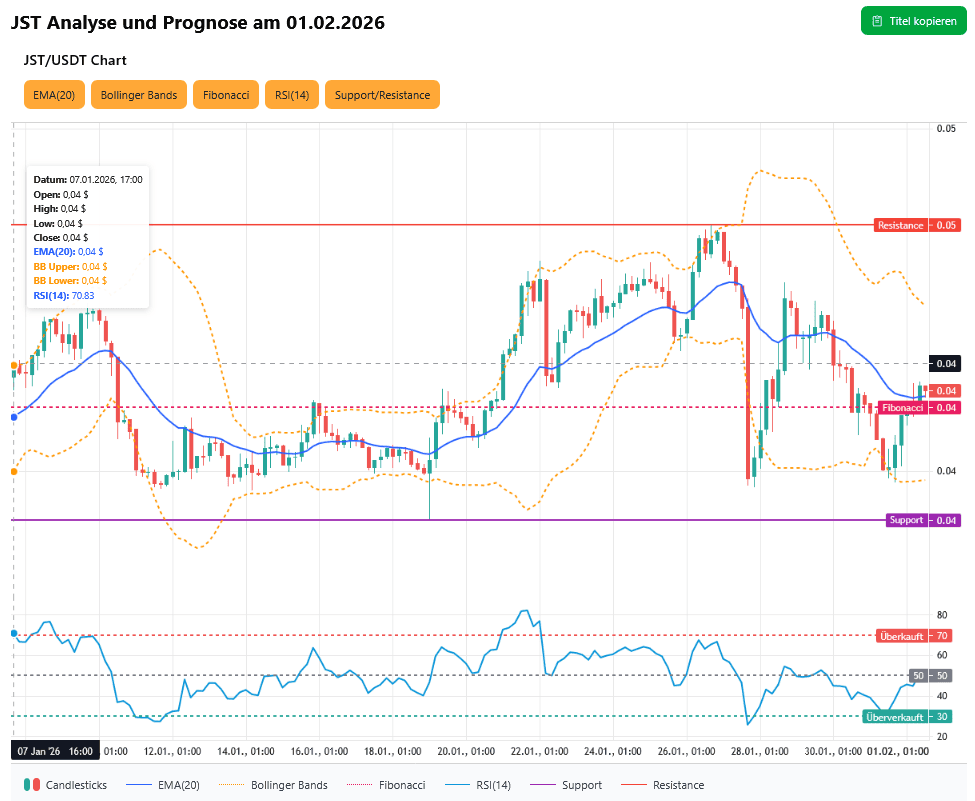Viewport: 975px width, 801px height.
Task: Toggle the RSI(14) indicator button
Action: (292, 95)
